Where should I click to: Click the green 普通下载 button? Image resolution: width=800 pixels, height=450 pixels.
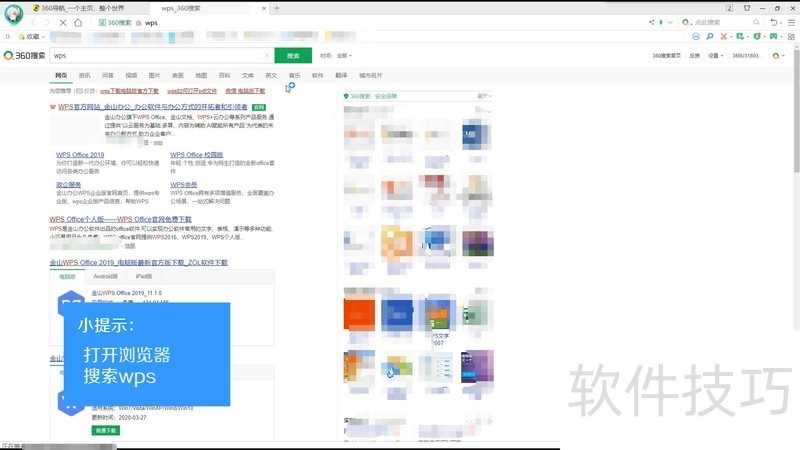tap(106, 431)
